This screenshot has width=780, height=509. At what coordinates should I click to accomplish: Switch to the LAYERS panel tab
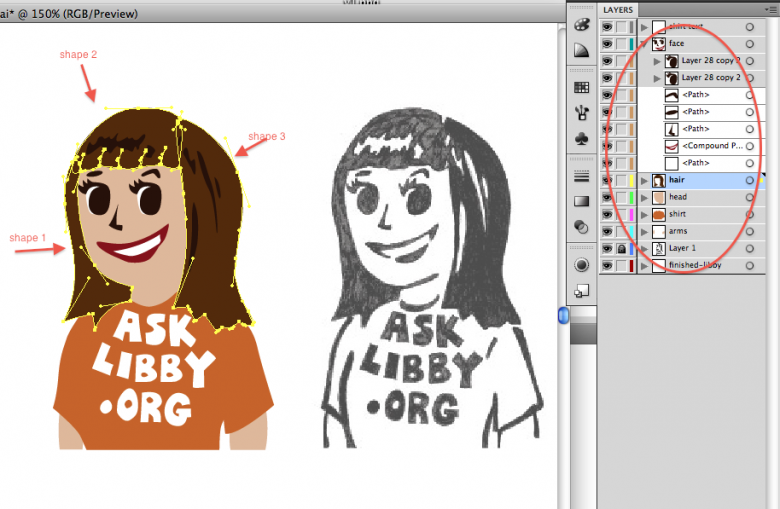point(618,10)
